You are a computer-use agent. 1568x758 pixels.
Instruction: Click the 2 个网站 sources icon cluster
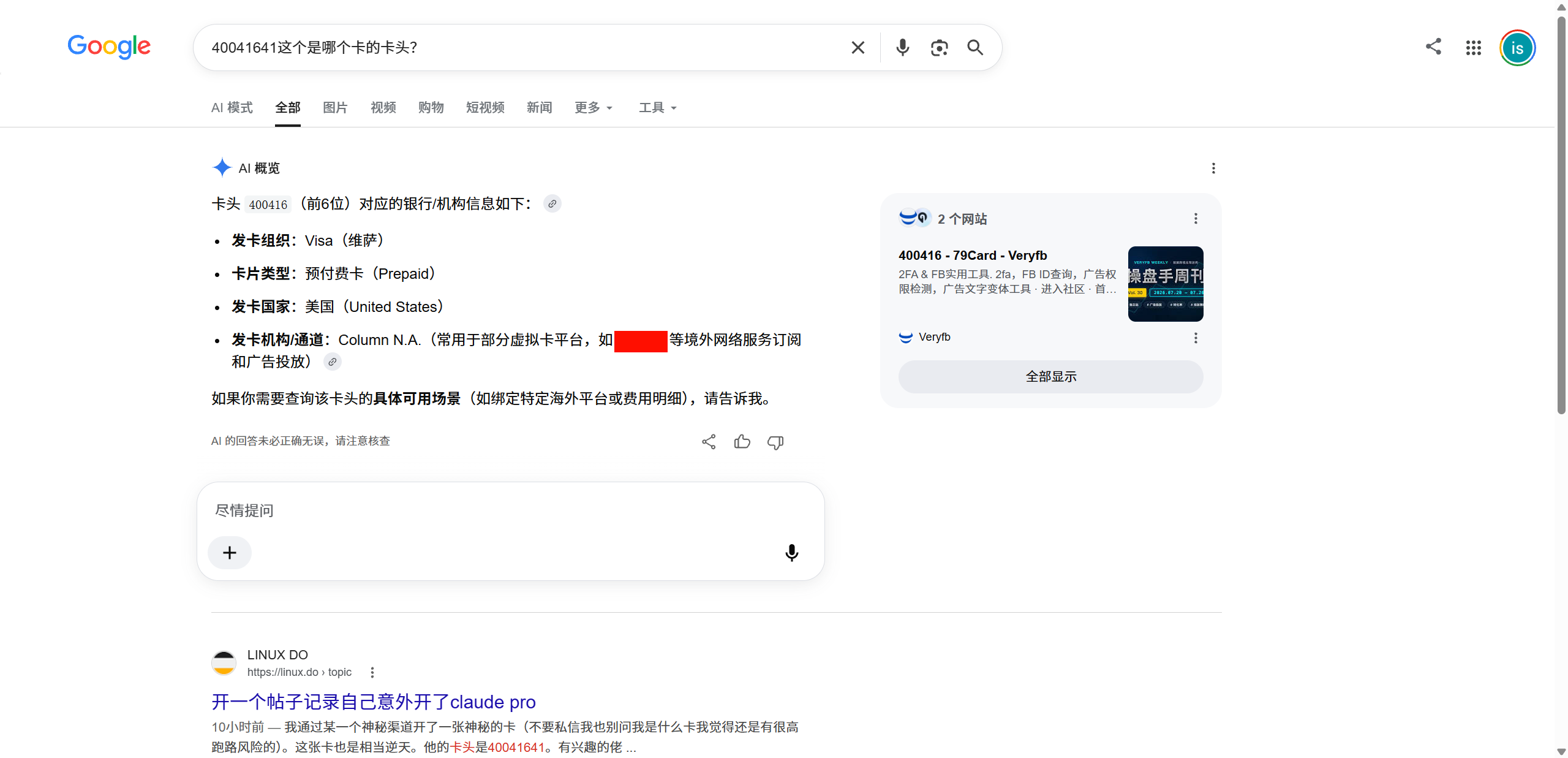click(x=914, y=218)
